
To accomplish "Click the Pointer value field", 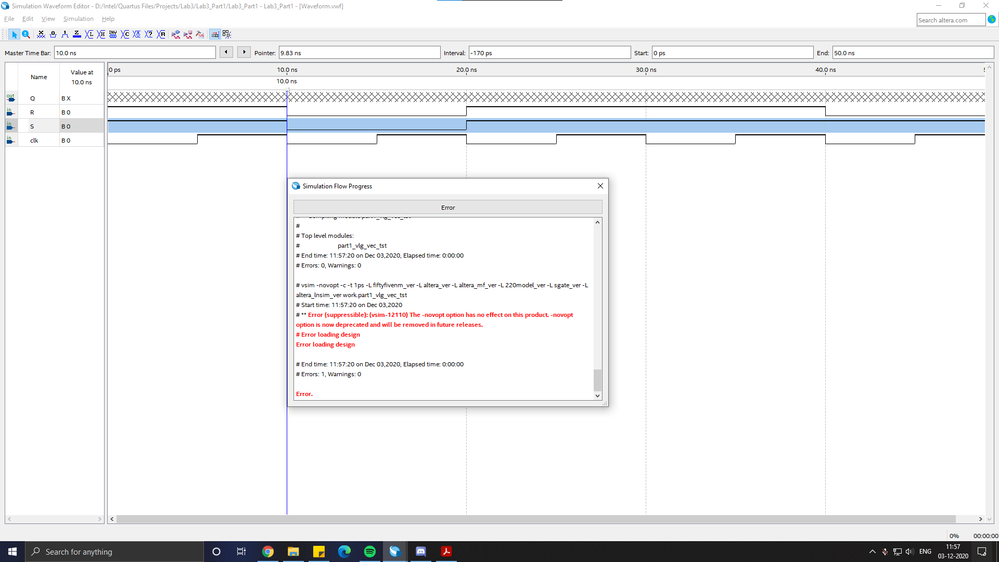I will [x=359, y=53].
